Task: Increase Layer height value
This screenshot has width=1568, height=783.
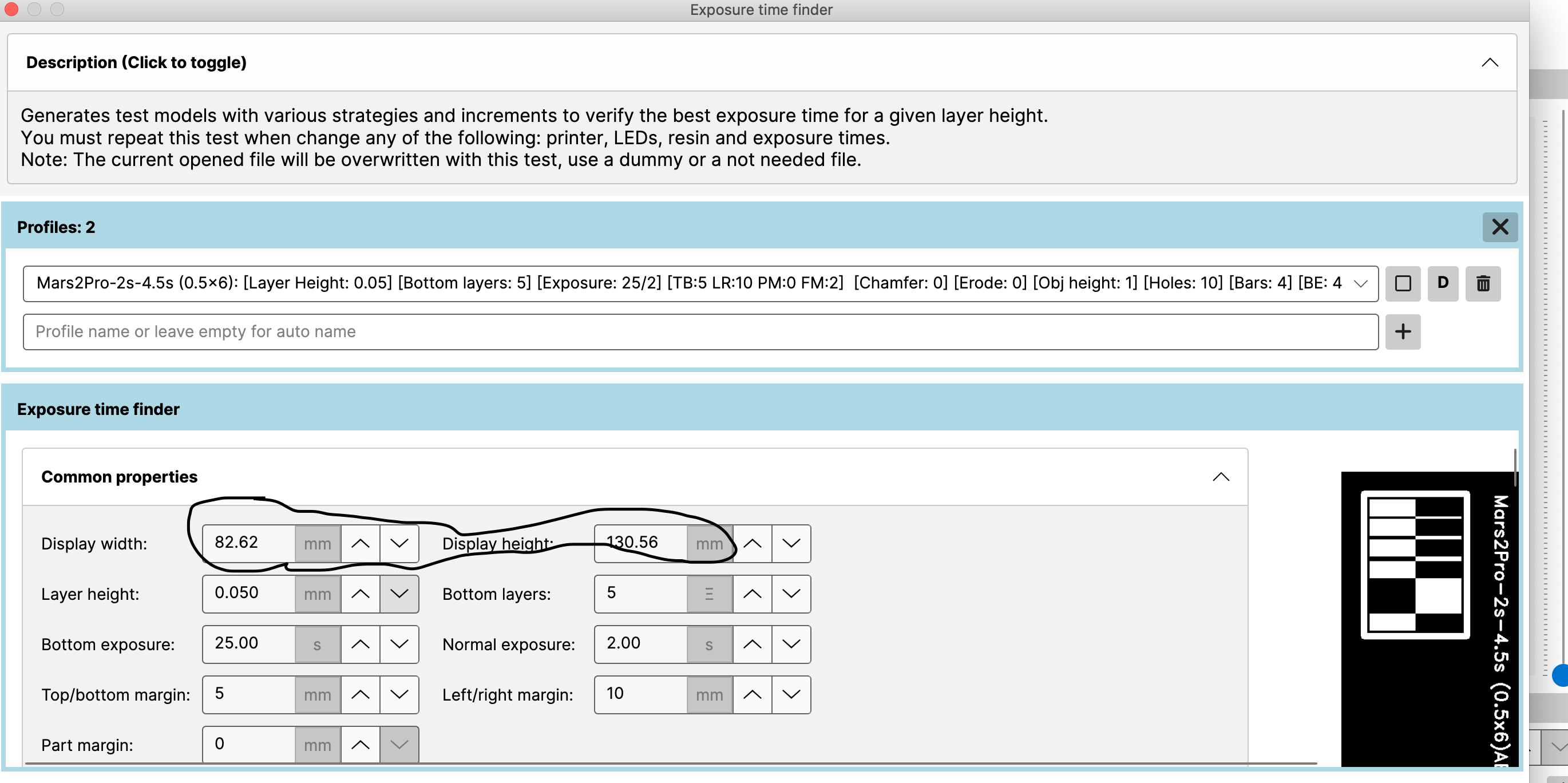Action: pyautogui.click(x=361, y=594)
